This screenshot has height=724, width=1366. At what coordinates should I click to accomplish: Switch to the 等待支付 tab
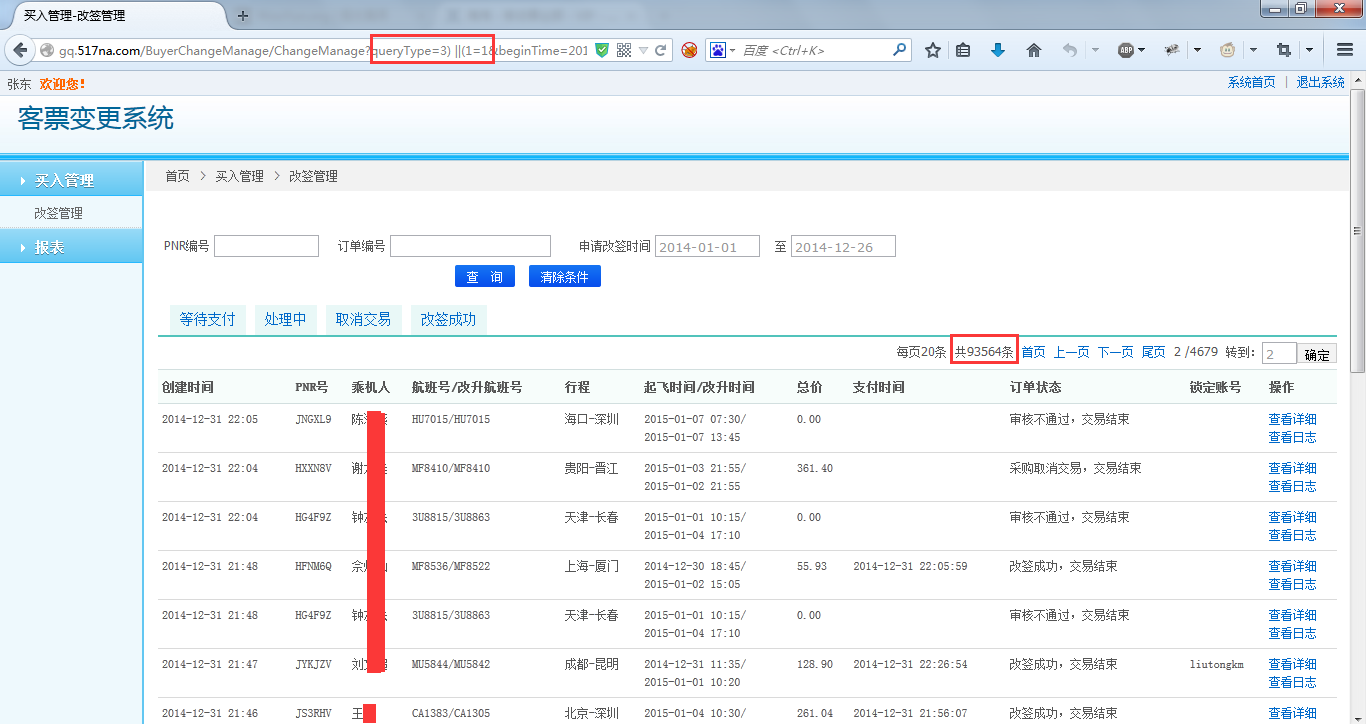(x=207, y=319)
